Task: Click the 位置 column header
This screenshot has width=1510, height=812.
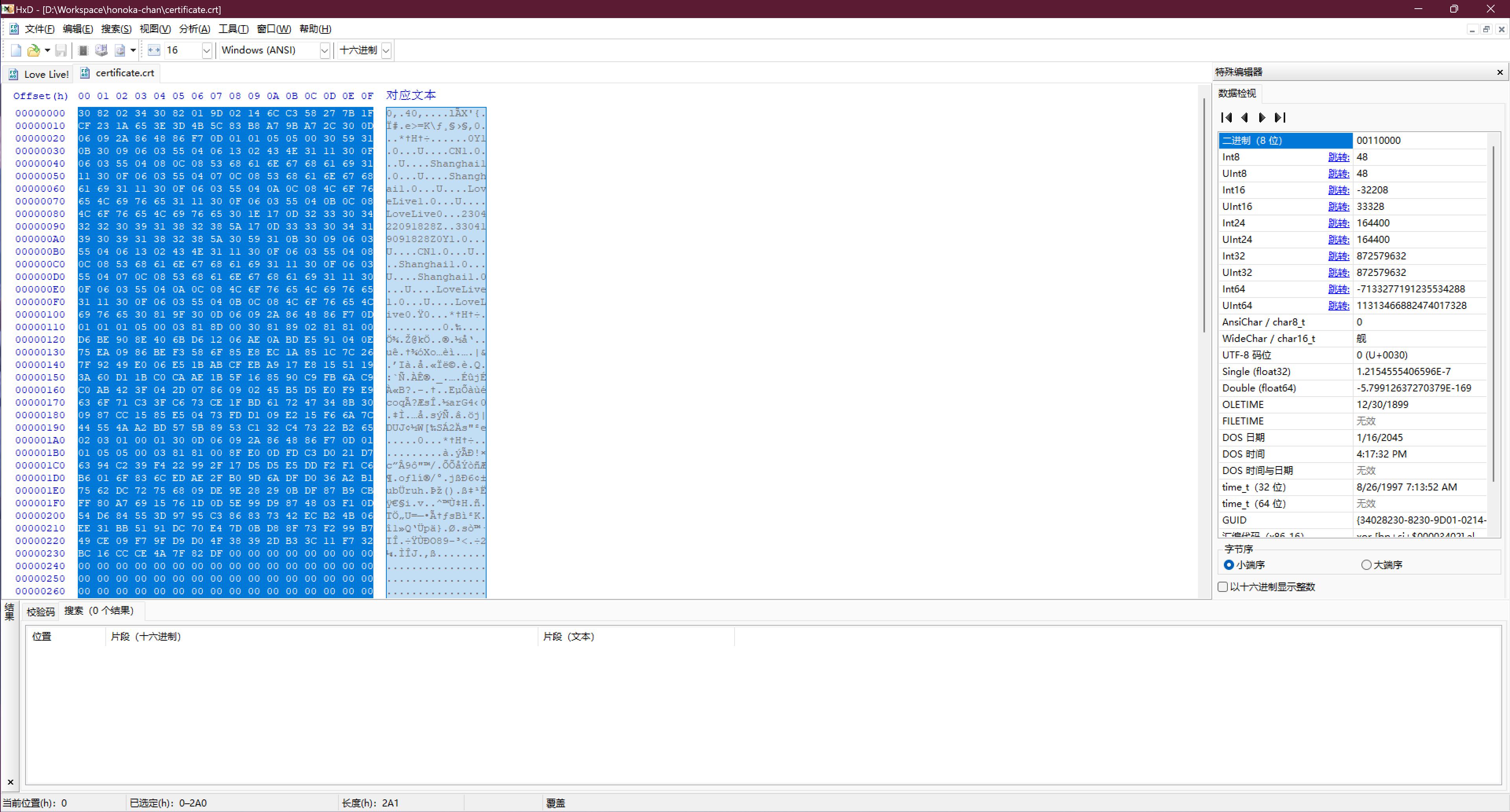Action: [x=65, y=637]
